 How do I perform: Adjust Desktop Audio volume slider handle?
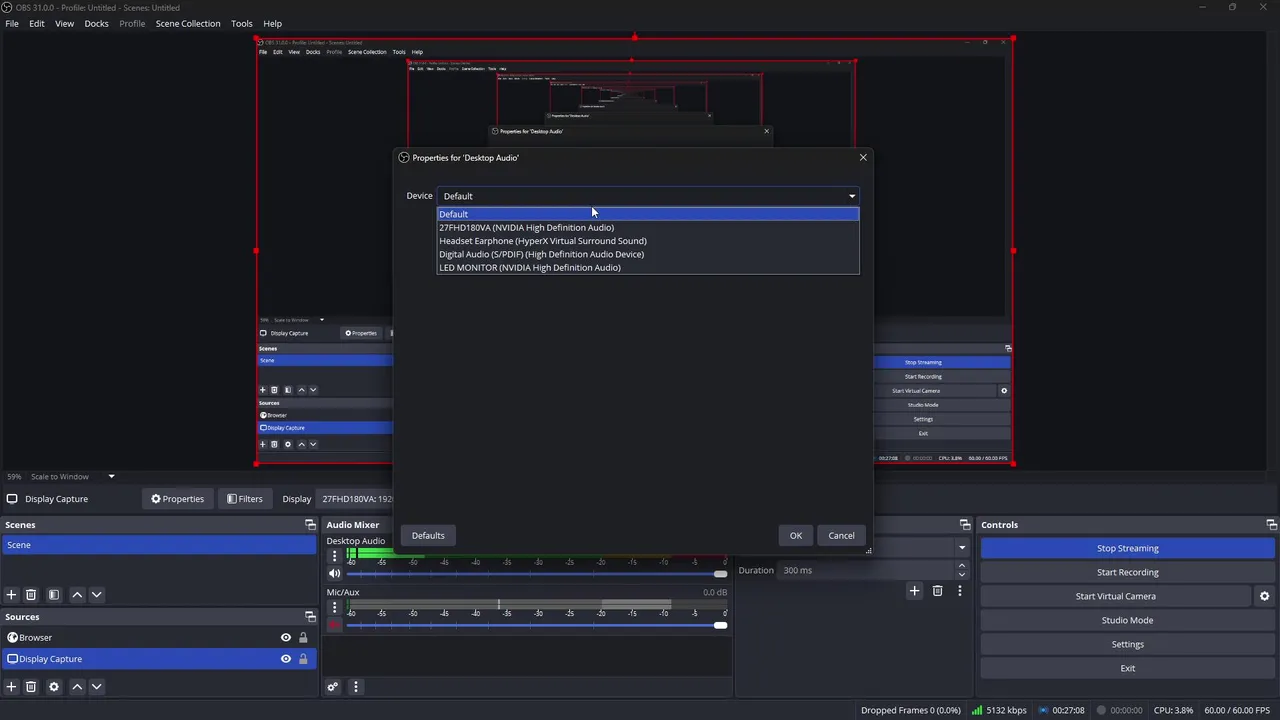(720, 574)
